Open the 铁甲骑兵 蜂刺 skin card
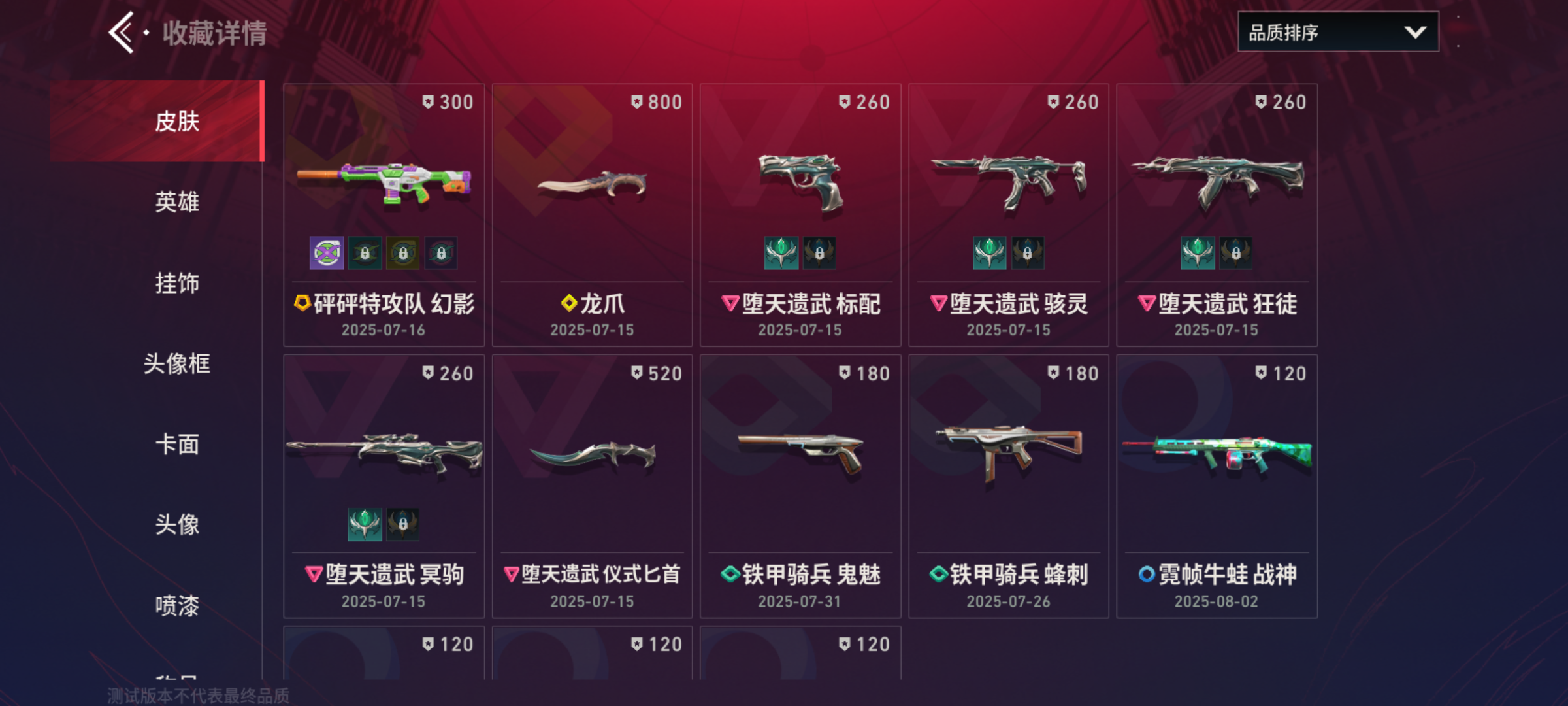Screen dimensions: 1568x706 click(x=1009, y=486)
